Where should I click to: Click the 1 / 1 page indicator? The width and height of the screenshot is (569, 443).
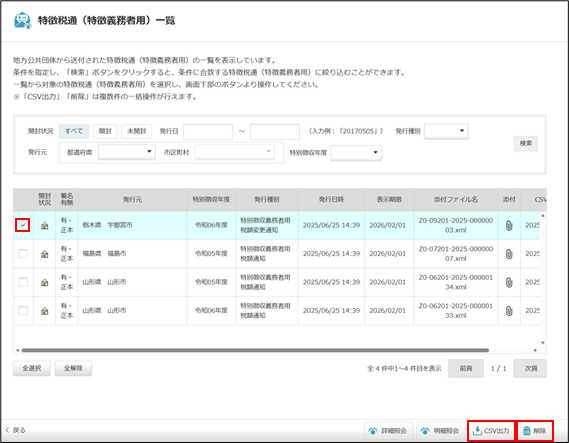click(x=498, y=369)
